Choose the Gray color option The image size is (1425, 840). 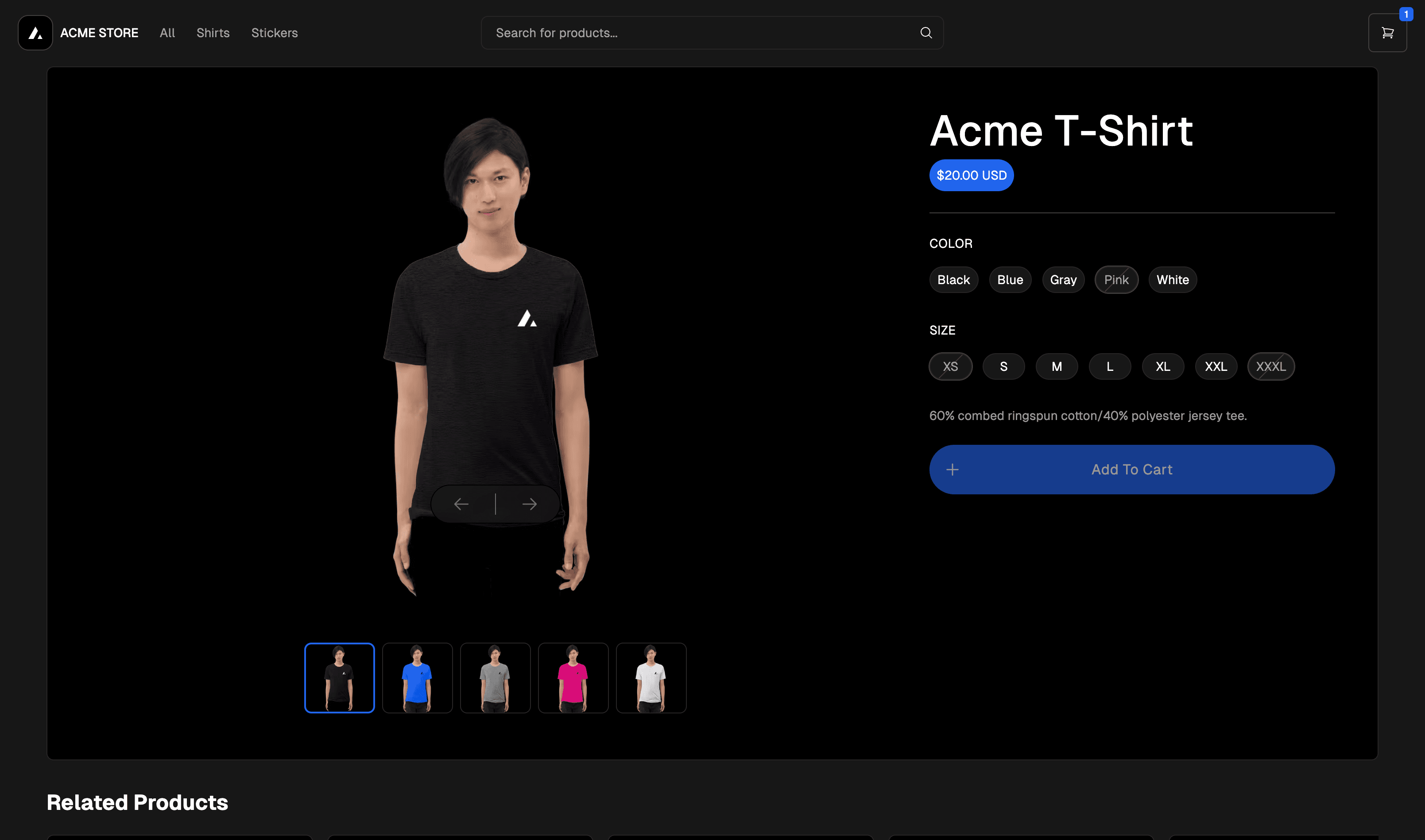pyautogui.click(x=1063, y=279)
